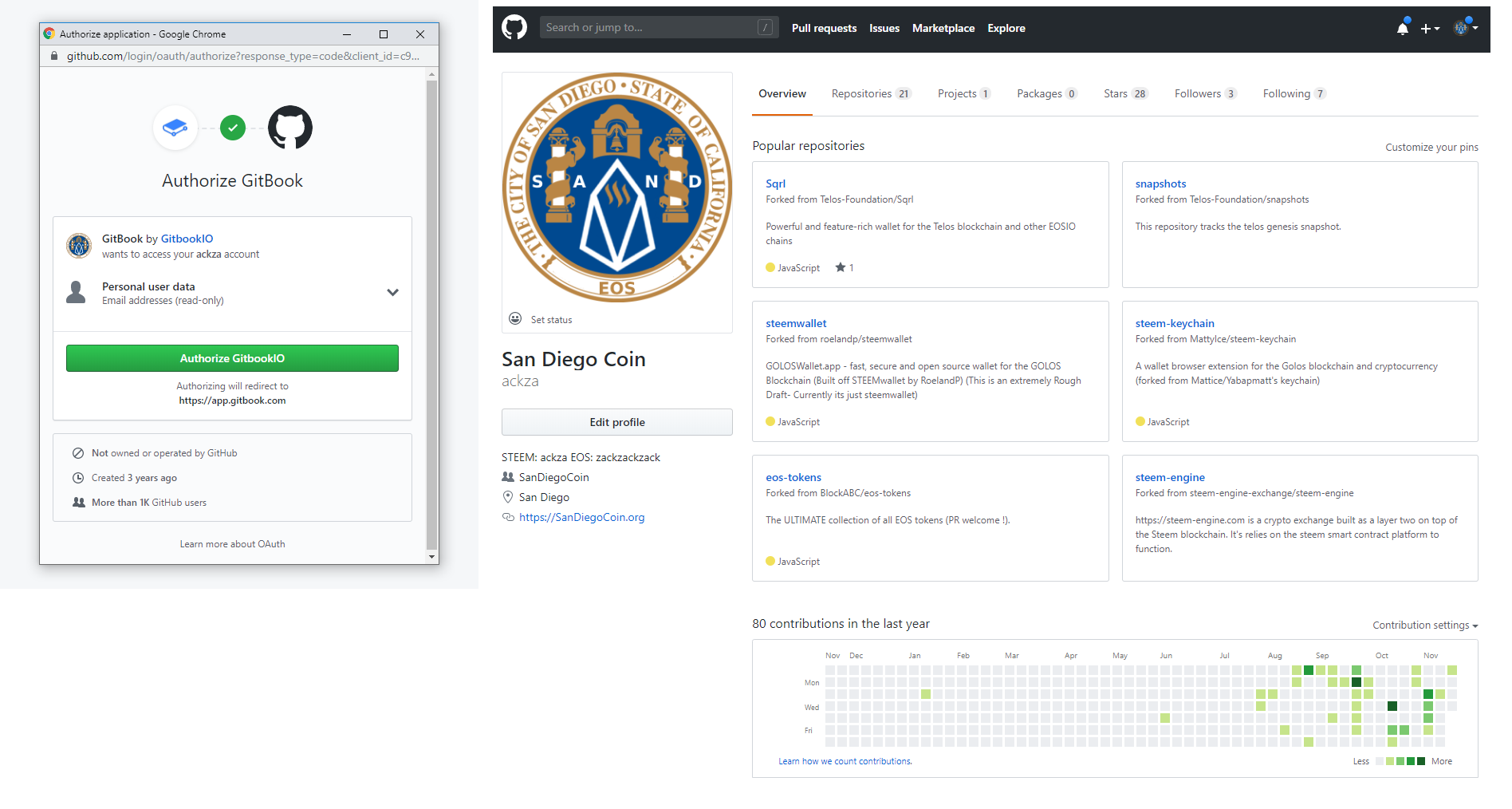Screen dimensions: 1512x809
Task: Click the https://app.gitbook.com redirect URL
Action: click(x=232, y=401)
